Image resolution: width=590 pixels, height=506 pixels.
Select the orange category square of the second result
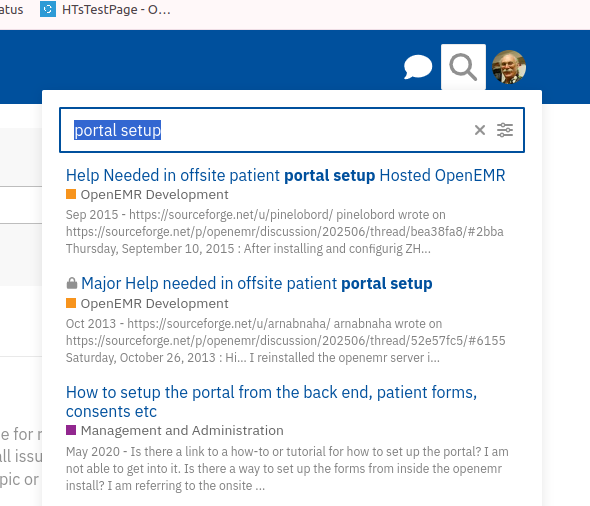pos(71,303)
